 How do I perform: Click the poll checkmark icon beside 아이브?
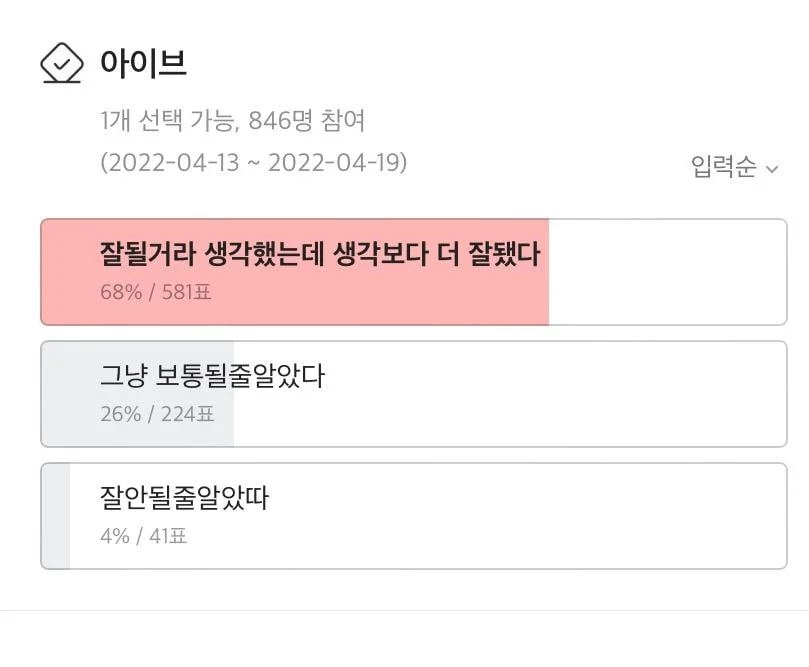(x=62, y=63)
